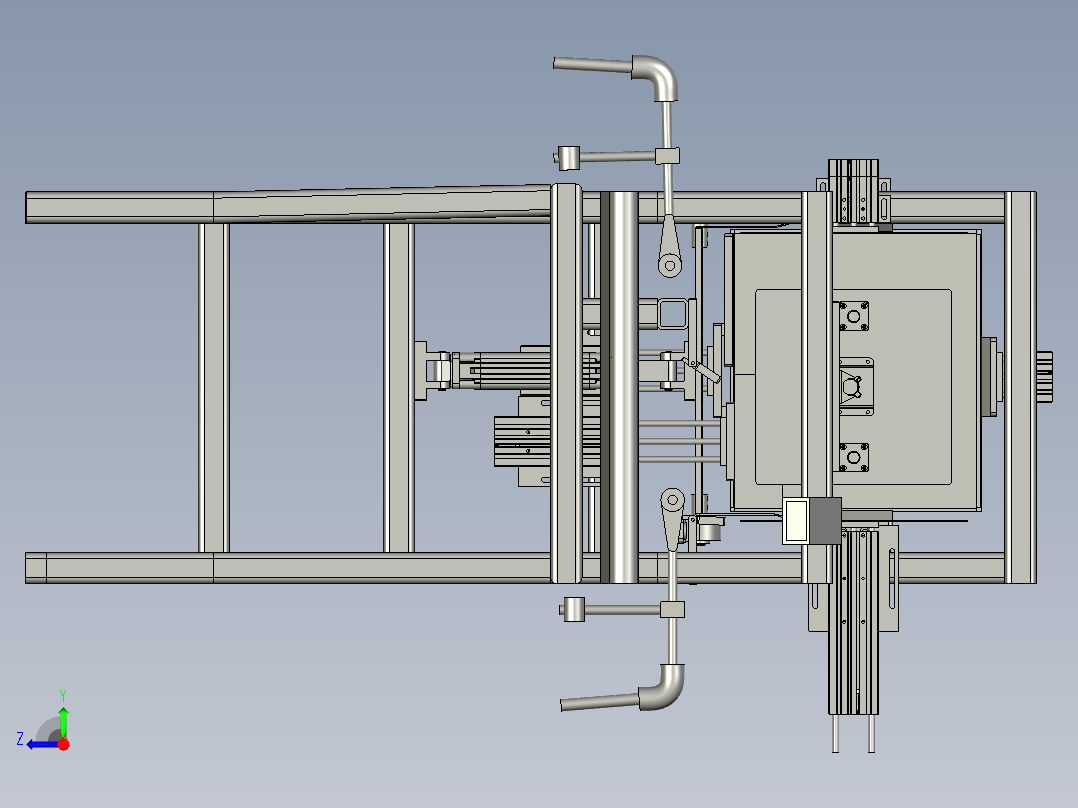The width and height of the screenshot is (1078, 808).
Task: Select the upper lever arm with circular eye
Action: pyautogui.click(x=669, y=247)
